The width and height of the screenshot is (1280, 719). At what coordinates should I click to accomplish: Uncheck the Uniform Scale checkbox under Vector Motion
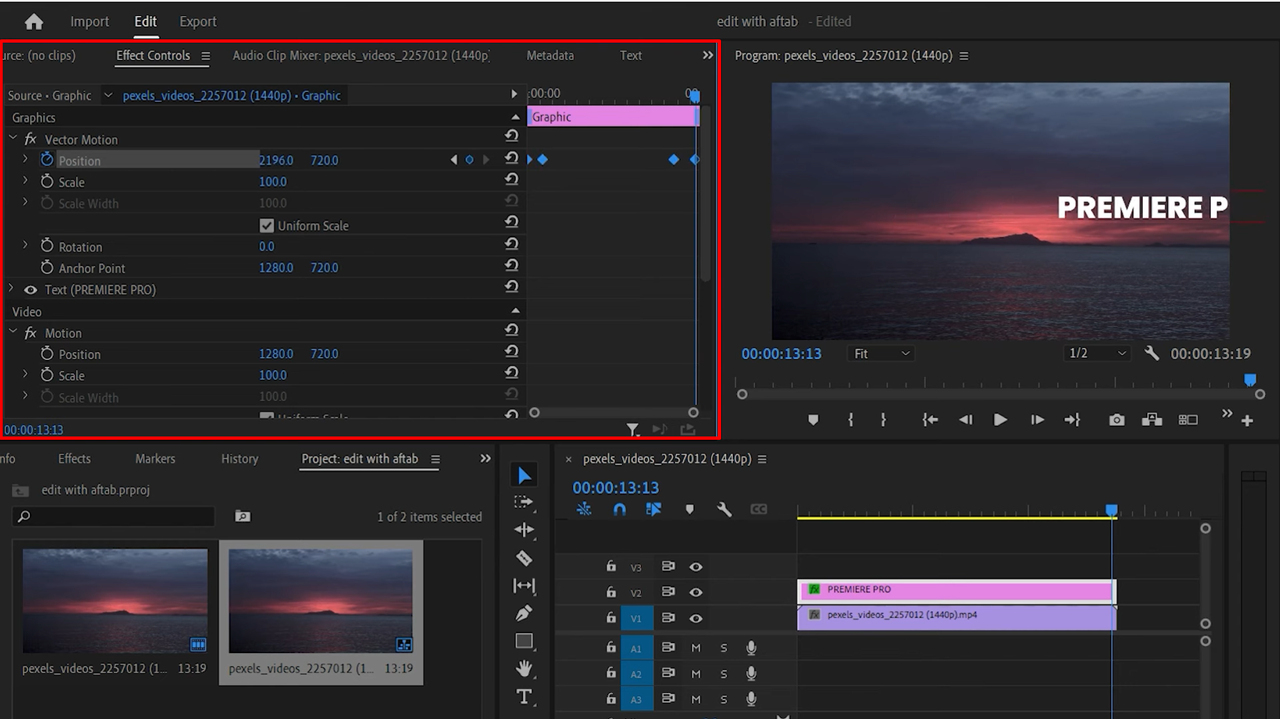[x=267, y=225]
